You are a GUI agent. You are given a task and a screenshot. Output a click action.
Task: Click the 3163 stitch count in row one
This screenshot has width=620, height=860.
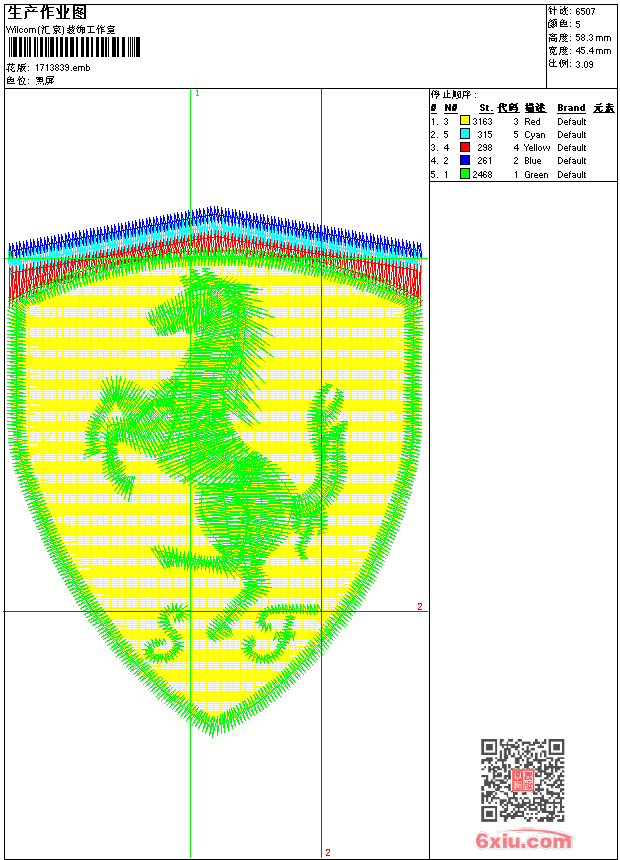[x=483, y=122]
